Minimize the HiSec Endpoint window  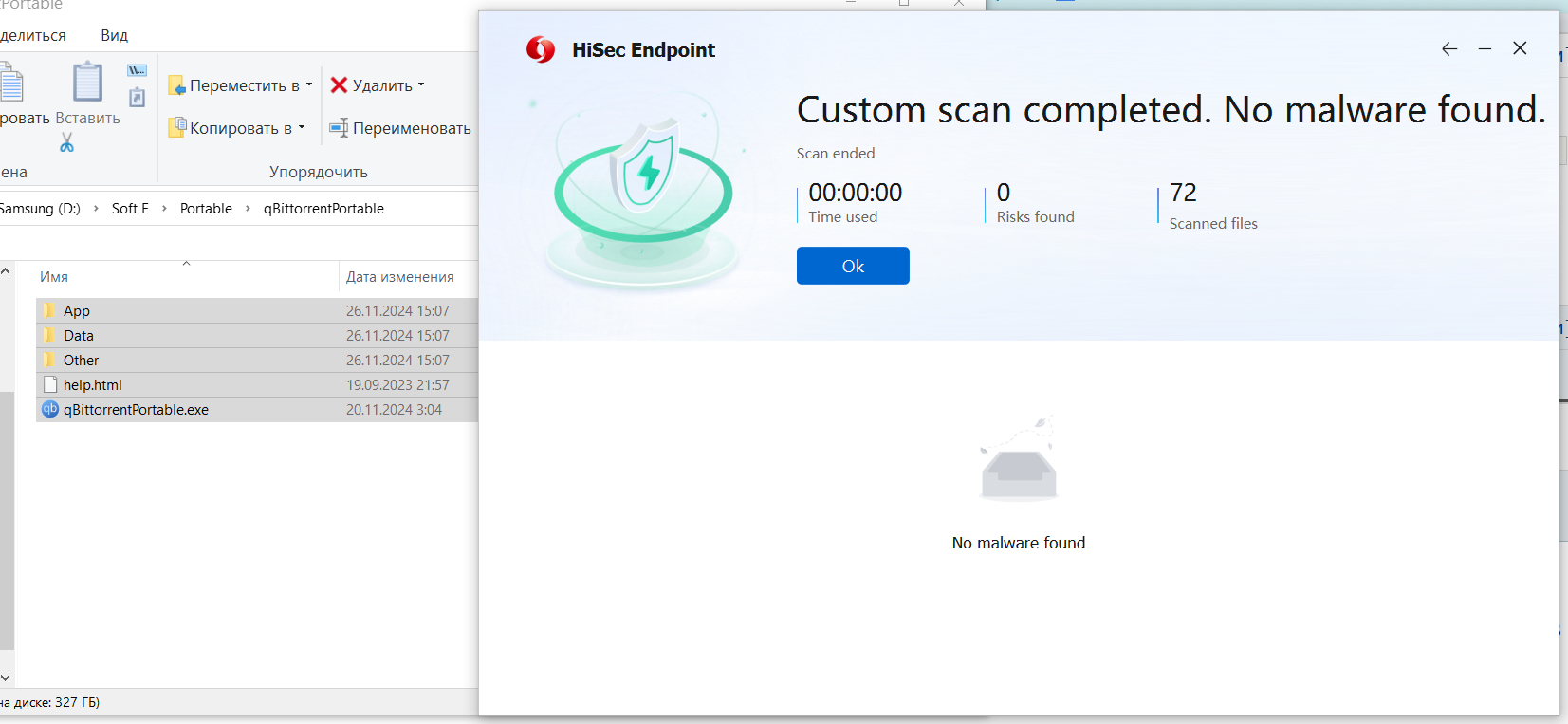[1485, 48]
